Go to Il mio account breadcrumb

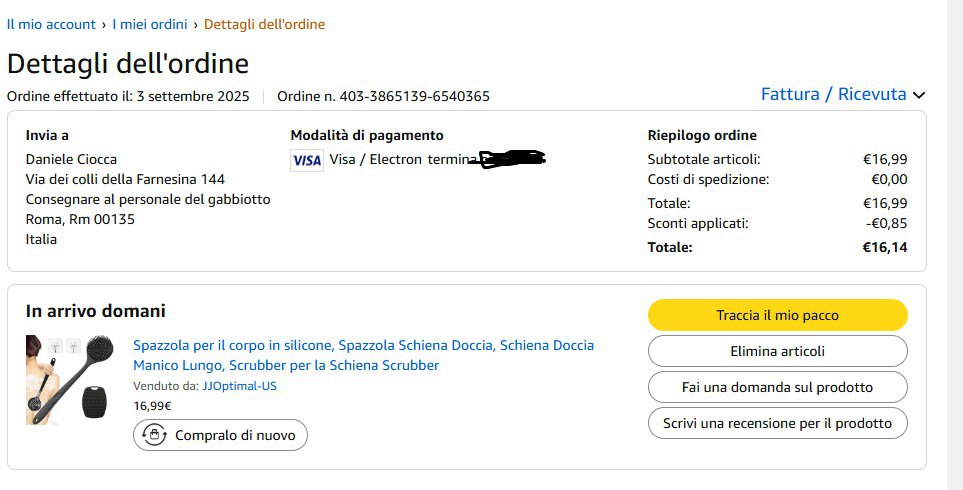click(51, 24)
